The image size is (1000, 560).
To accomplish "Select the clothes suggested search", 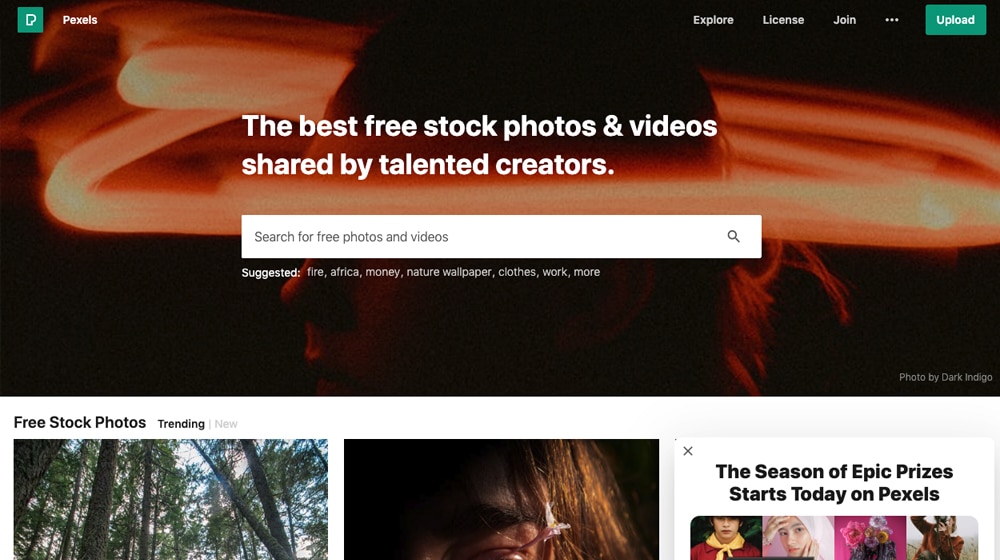I will click(517, 272).
